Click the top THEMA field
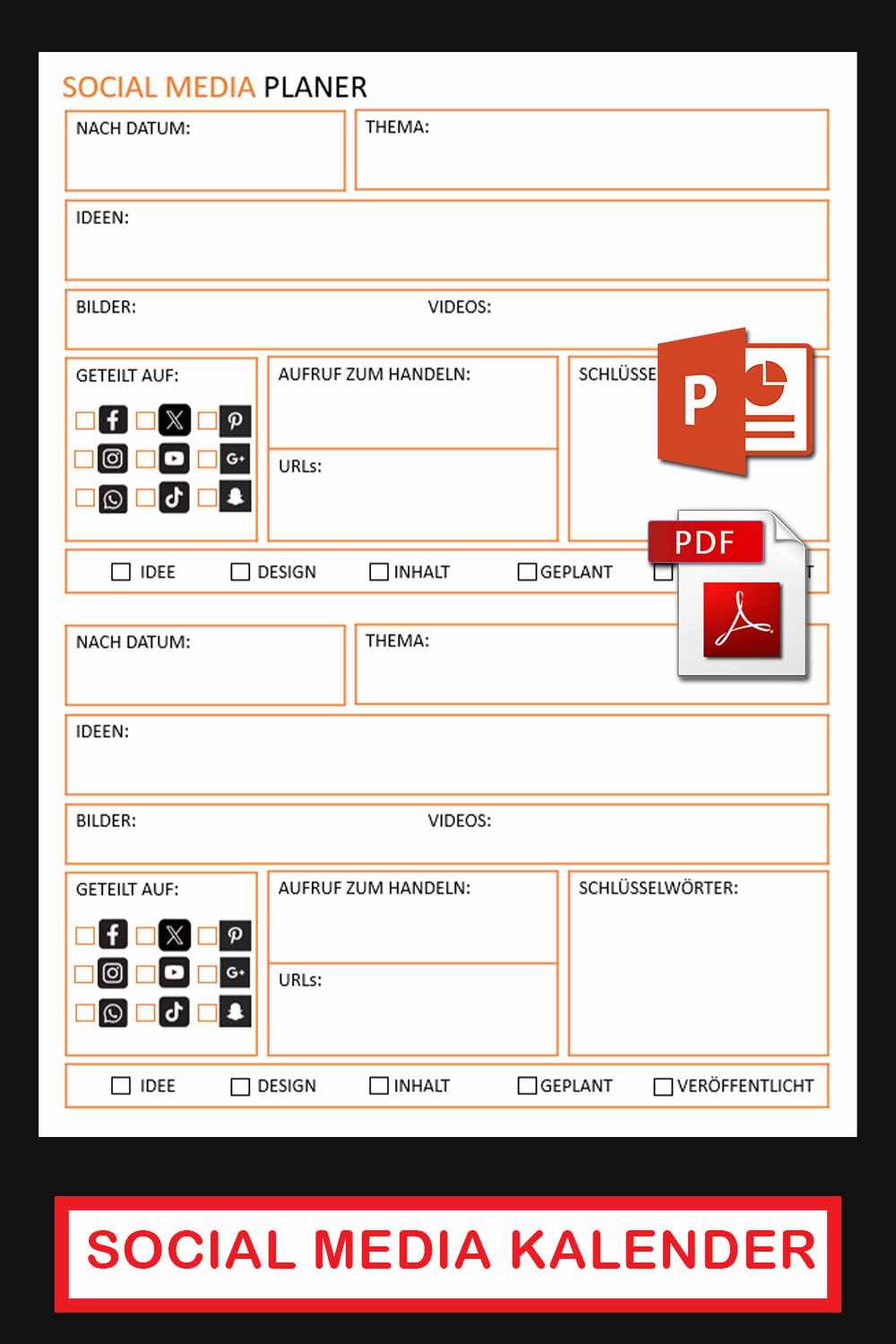This screenshot has height=1344, width=896. pyautogui.click(x=591, y=150)
